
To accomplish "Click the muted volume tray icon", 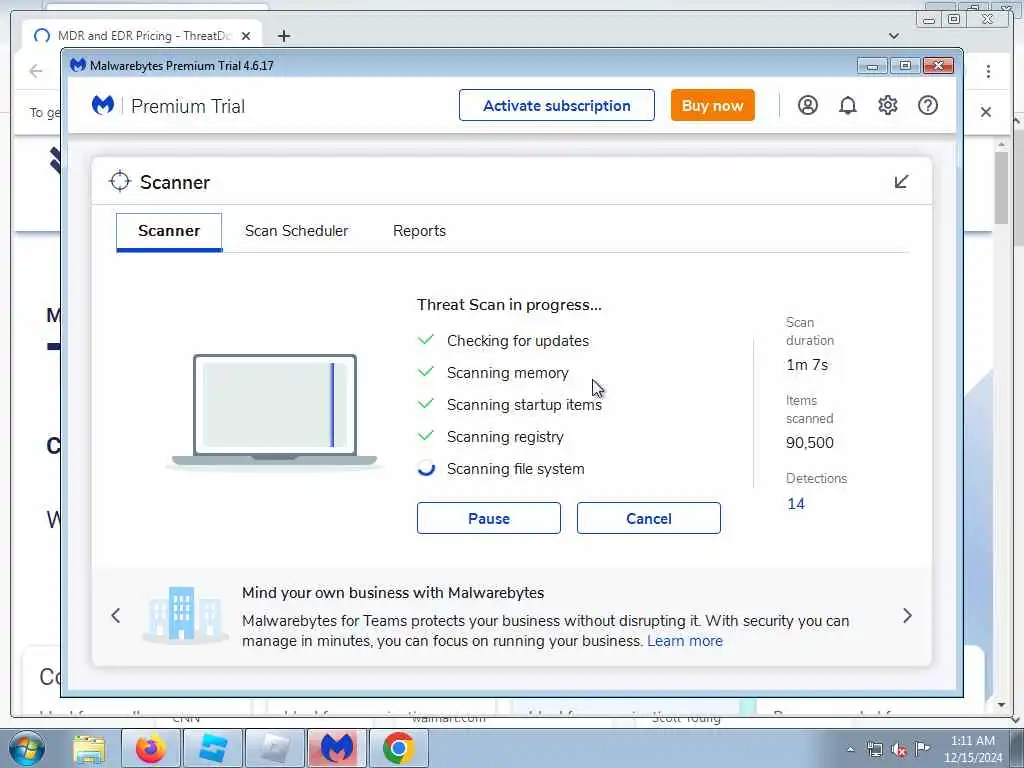I will point(899,749).
